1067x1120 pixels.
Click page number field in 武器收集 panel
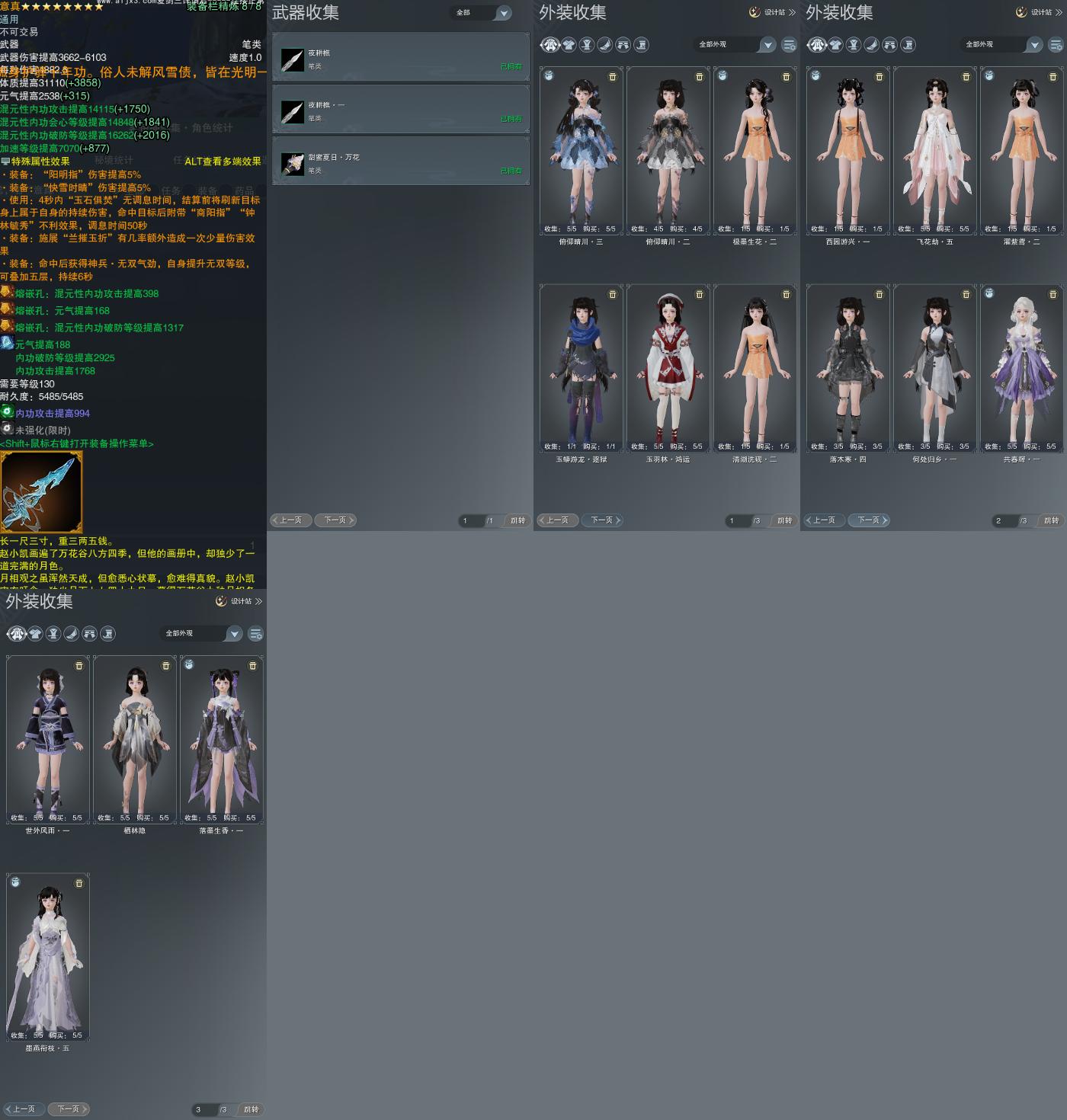pos(471,521)
